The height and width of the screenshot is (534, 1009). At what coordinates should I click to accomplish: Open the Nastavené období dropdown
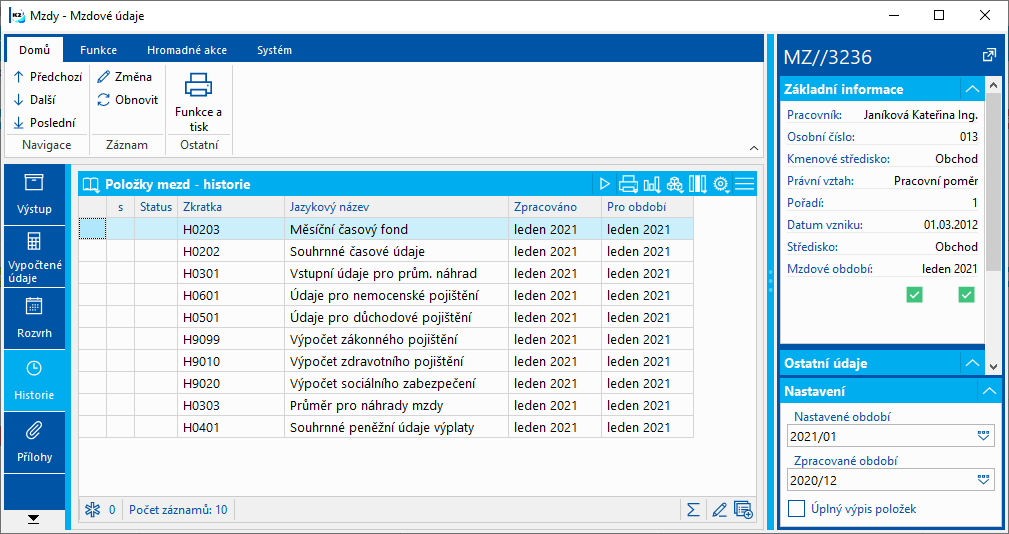coord(983,436)
